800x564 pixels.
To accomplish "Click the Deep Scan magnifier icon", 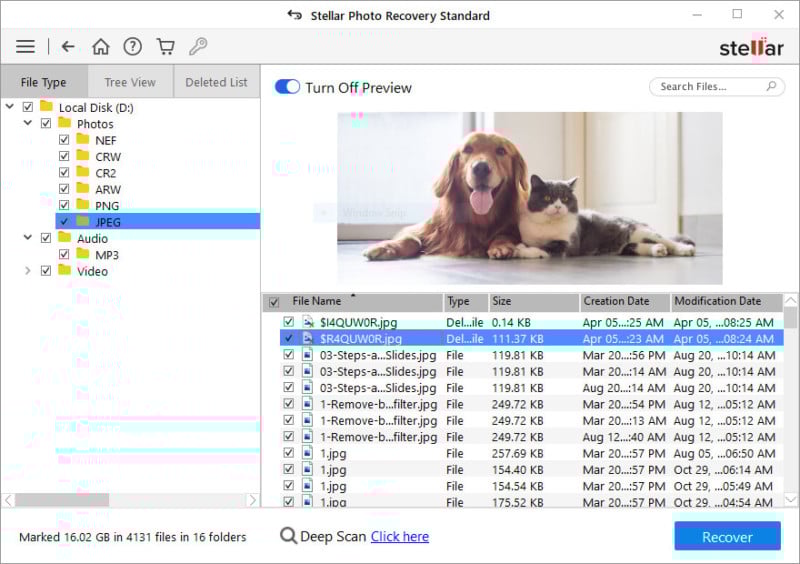I will click(288, 537).
